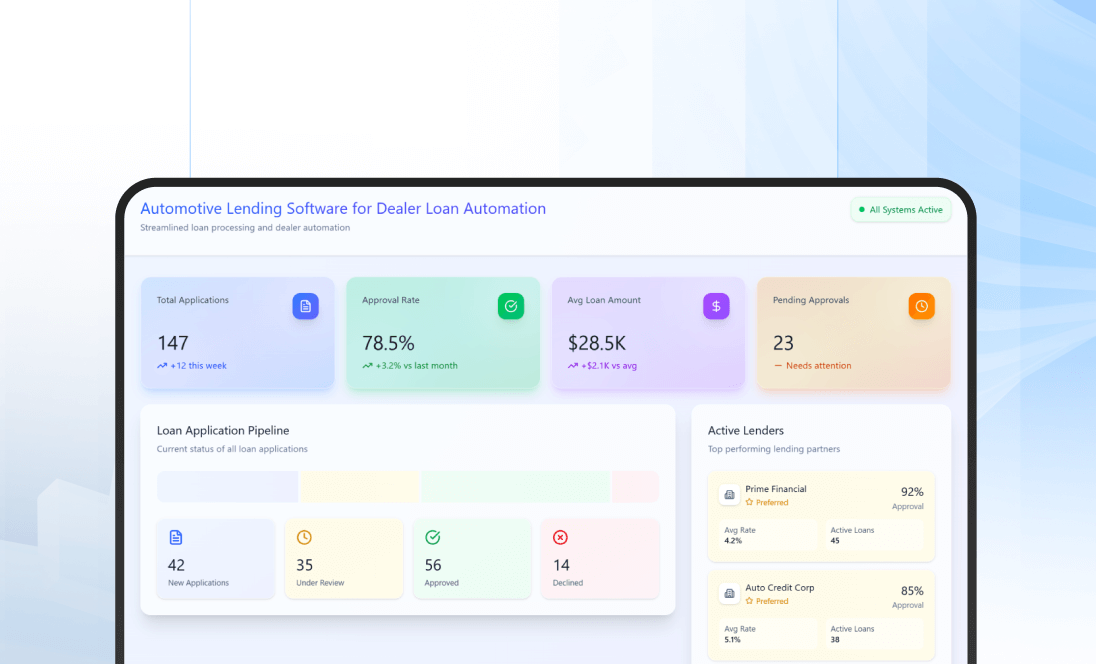Select the Approval Rate checkmark icon

click(x=511, y=306)
